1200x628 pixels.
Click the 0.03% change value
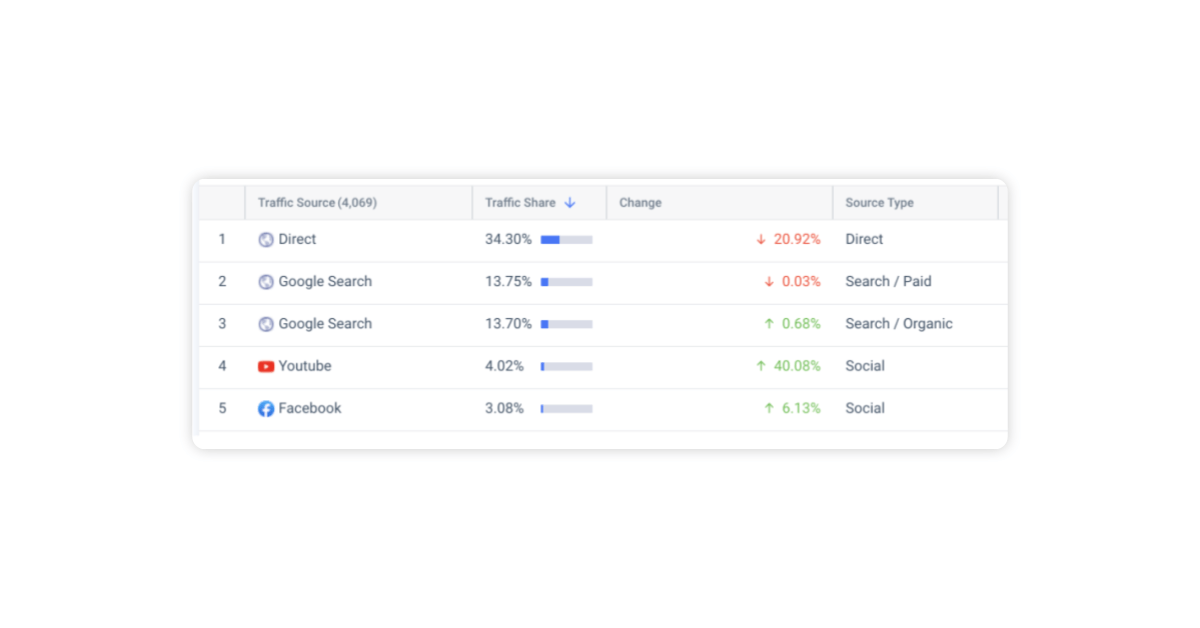(801, 282)
